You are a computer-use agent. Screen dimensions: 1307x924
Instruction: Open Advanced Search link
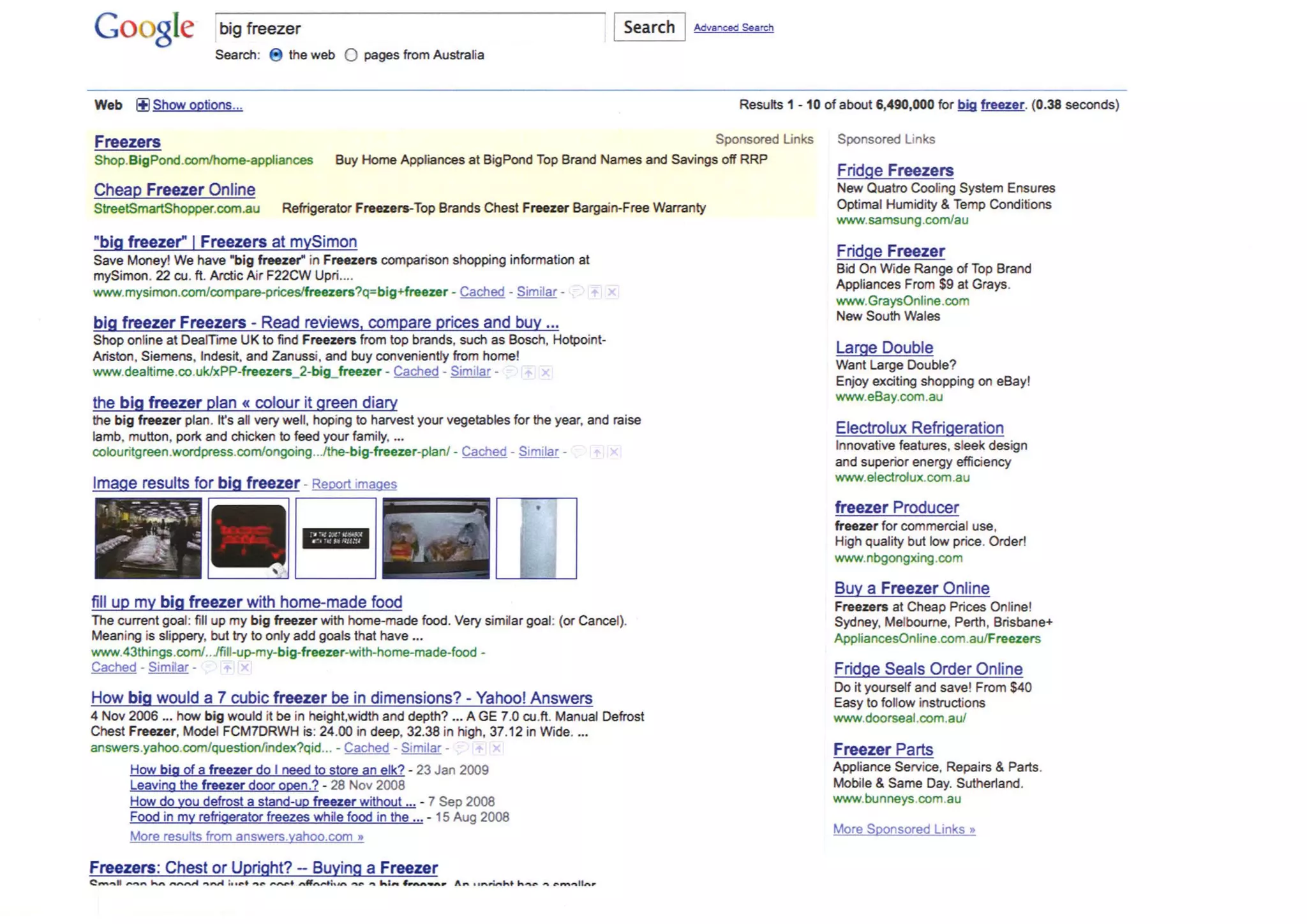(x=733, y=28)
